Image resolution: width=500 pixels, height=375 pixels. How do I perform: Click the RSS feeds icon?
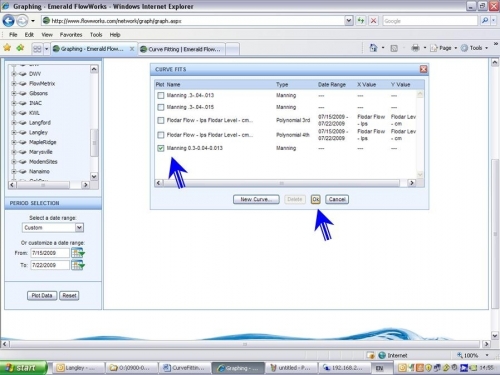pyautogui.click(x=394, y=48)
